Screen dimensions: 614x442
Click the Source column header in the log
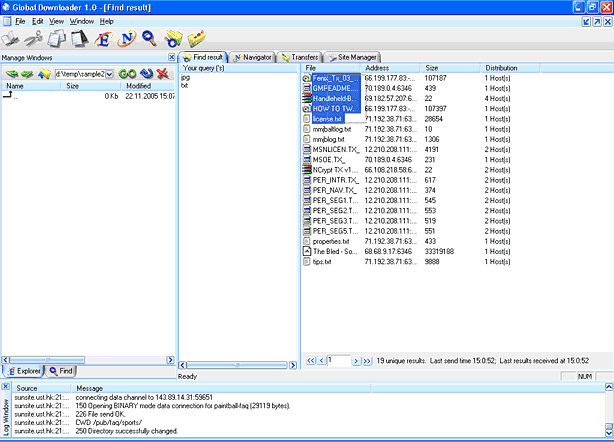tap(41, 388)
